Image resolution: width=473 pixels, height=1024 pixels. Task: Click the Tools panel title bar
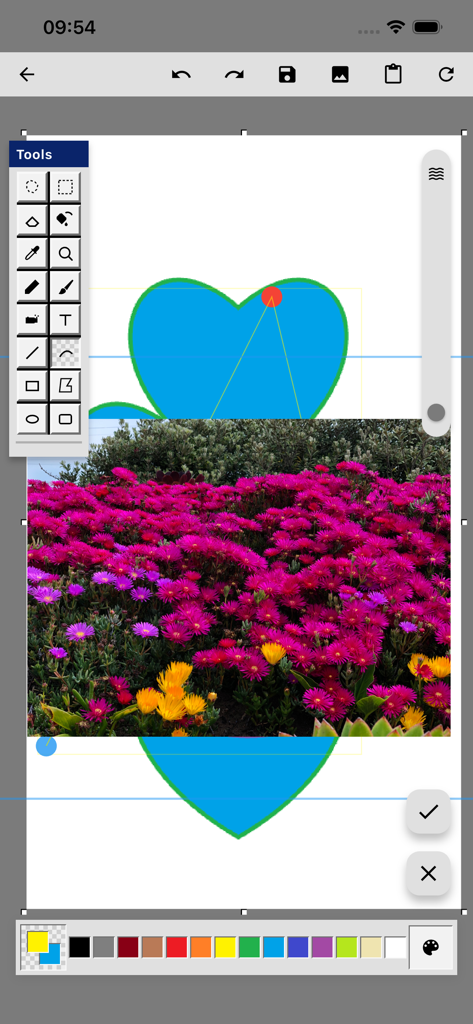pyautogui.click(x=49, y=155)
